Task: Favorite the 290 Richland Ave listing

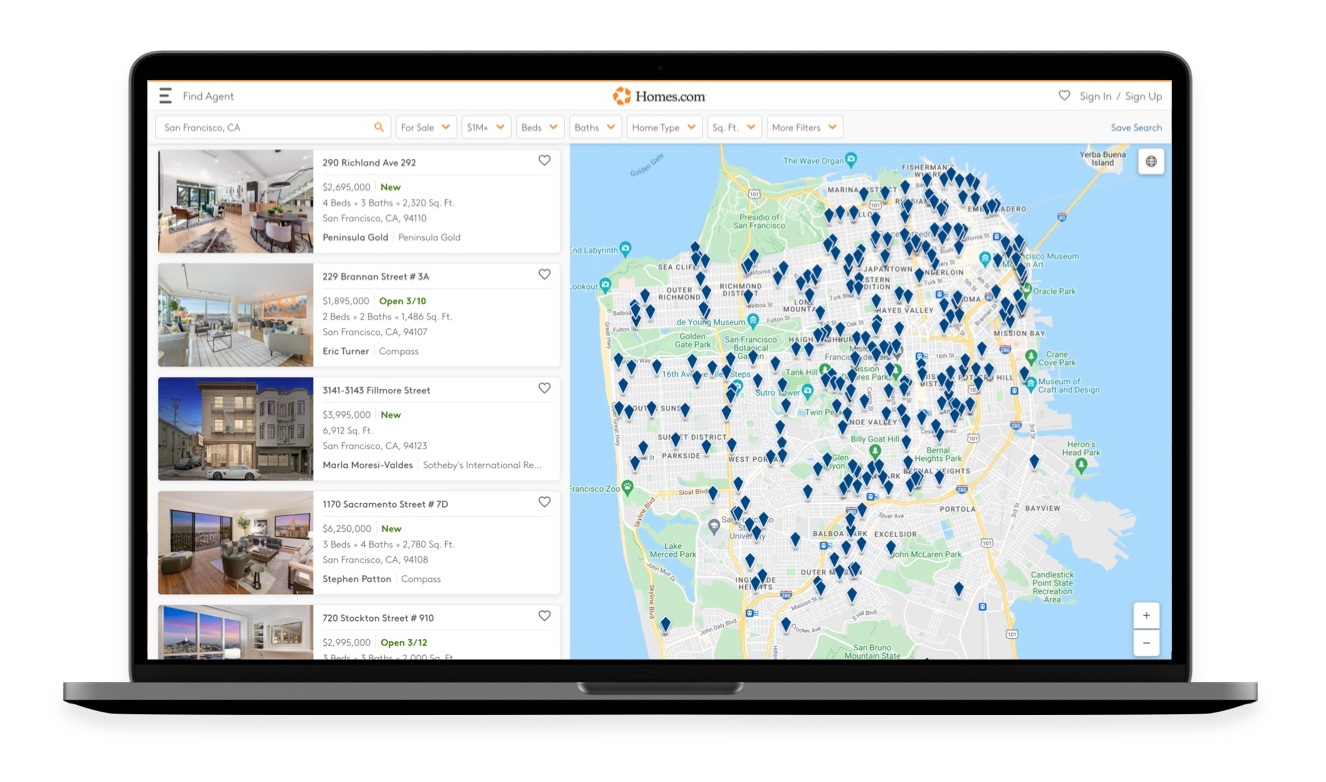Action: click(544, 160)
